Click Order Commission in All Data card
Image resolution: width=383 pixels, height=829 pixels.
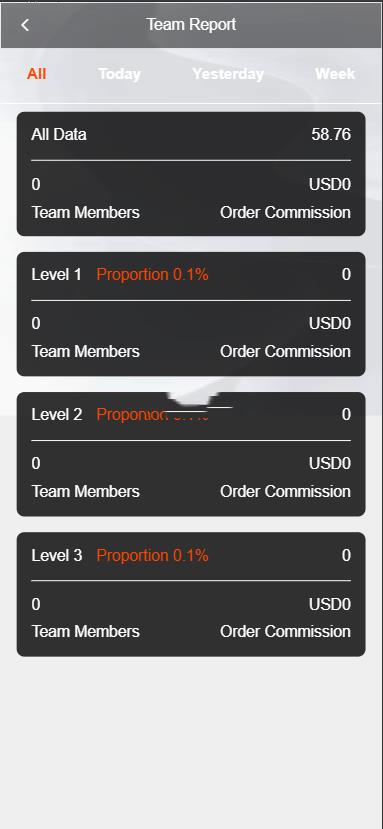286,213
